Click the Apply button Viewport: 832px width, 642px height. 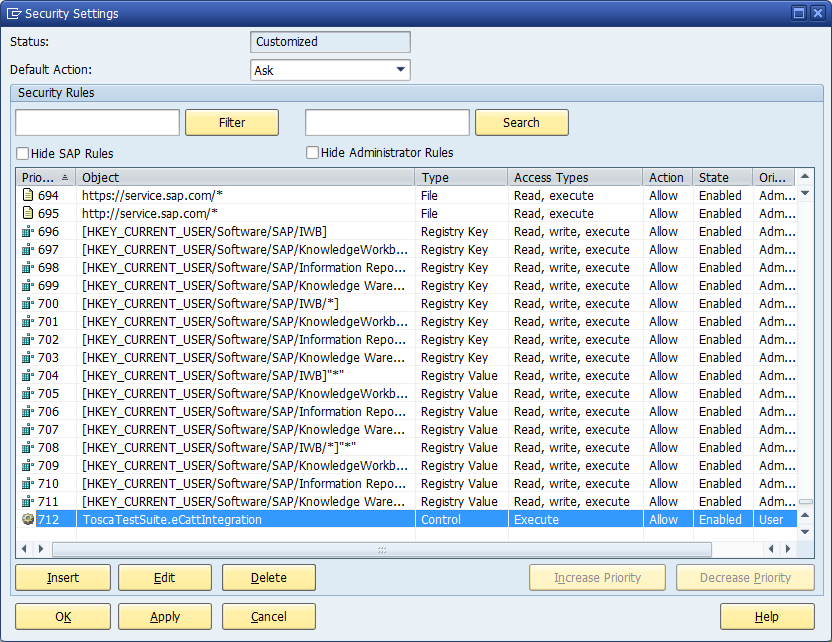tap(165, 617)
